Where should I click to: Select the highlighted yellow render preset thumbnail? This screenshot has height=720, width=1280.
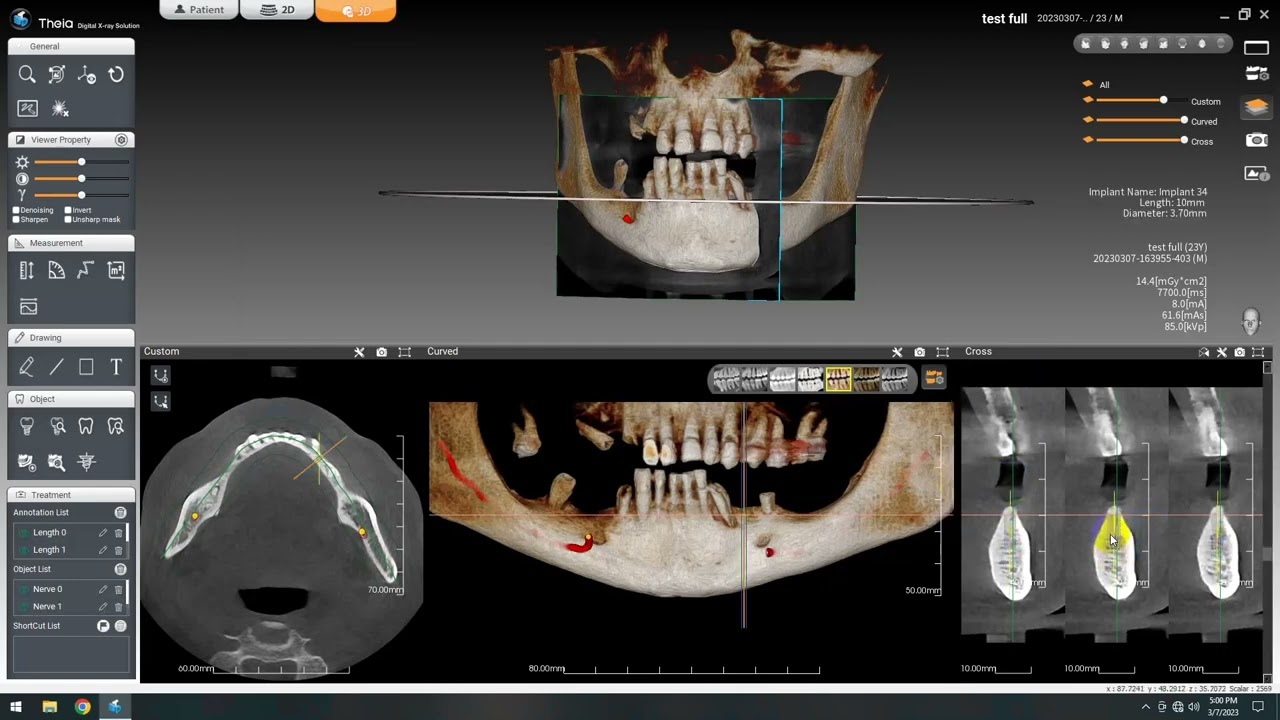click(838, 379)
